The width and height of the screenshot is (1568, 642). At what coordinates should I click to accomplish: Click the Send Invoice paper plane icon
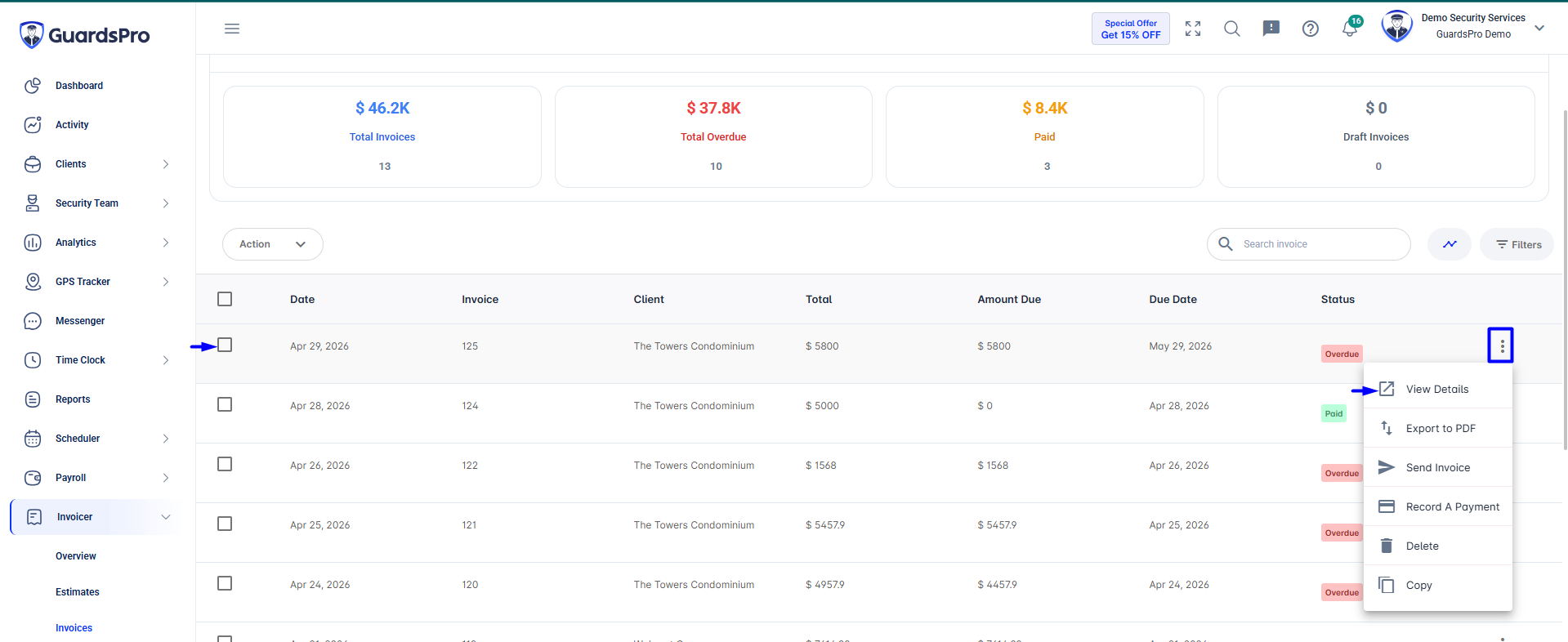tap(1387, 467)
